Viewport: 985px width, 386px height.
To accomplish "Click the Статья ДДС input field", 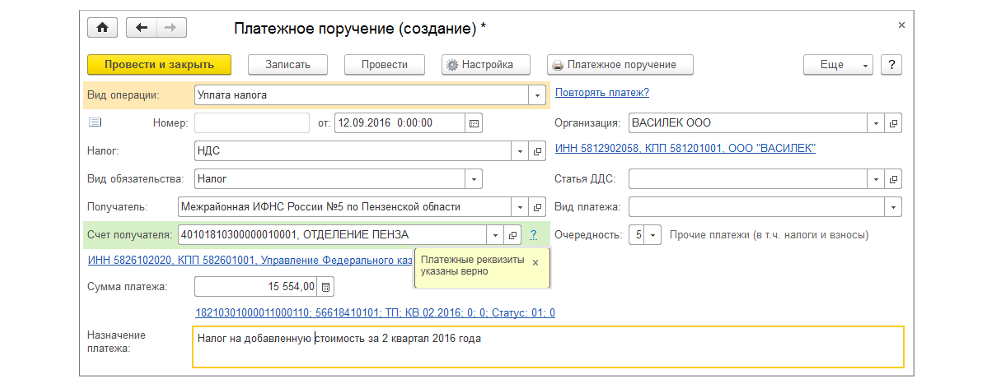I will 748,179.
